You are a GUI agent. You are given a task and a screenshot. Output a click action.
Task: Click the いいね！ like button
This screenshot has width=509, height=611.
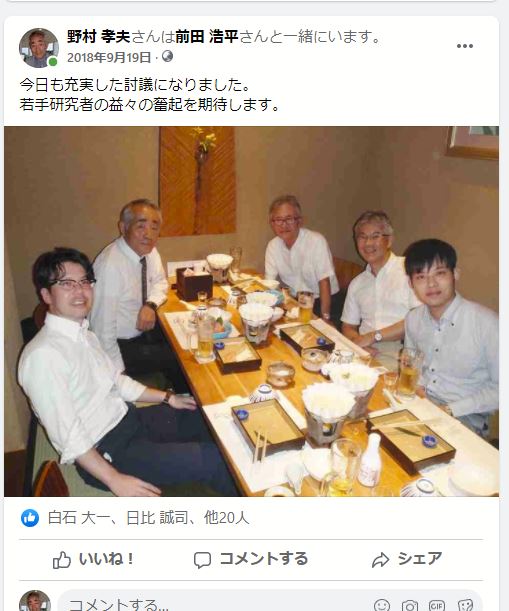point(94,560)
